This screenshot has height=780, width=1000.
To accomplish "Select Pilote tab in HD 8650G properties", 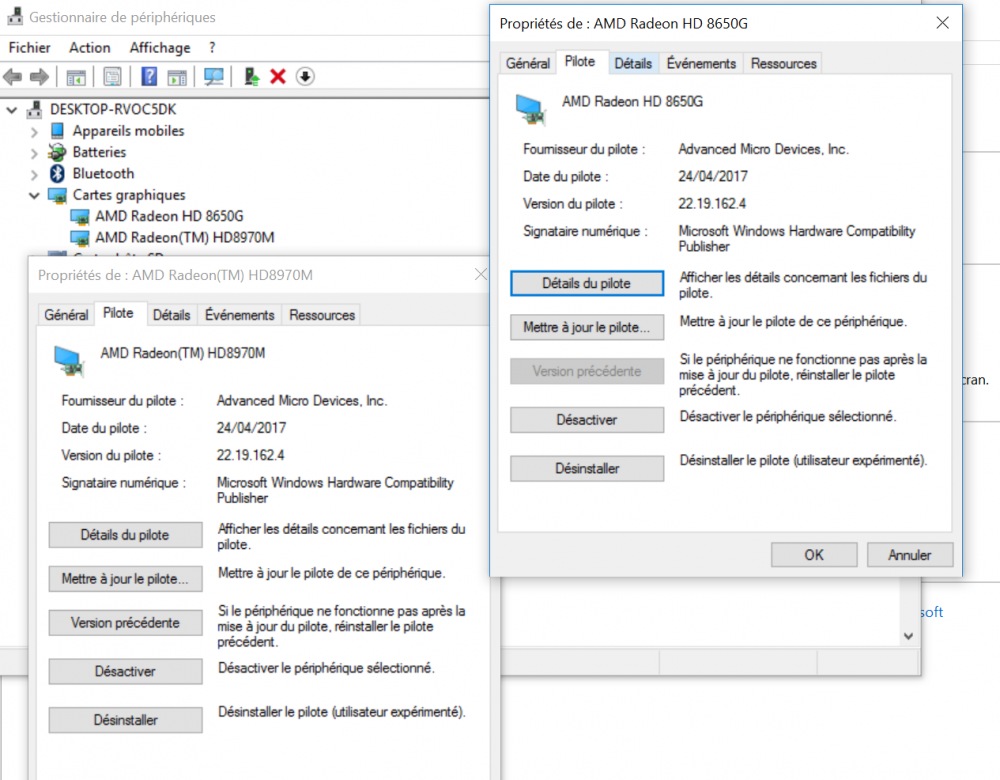I will pos(580,61).
